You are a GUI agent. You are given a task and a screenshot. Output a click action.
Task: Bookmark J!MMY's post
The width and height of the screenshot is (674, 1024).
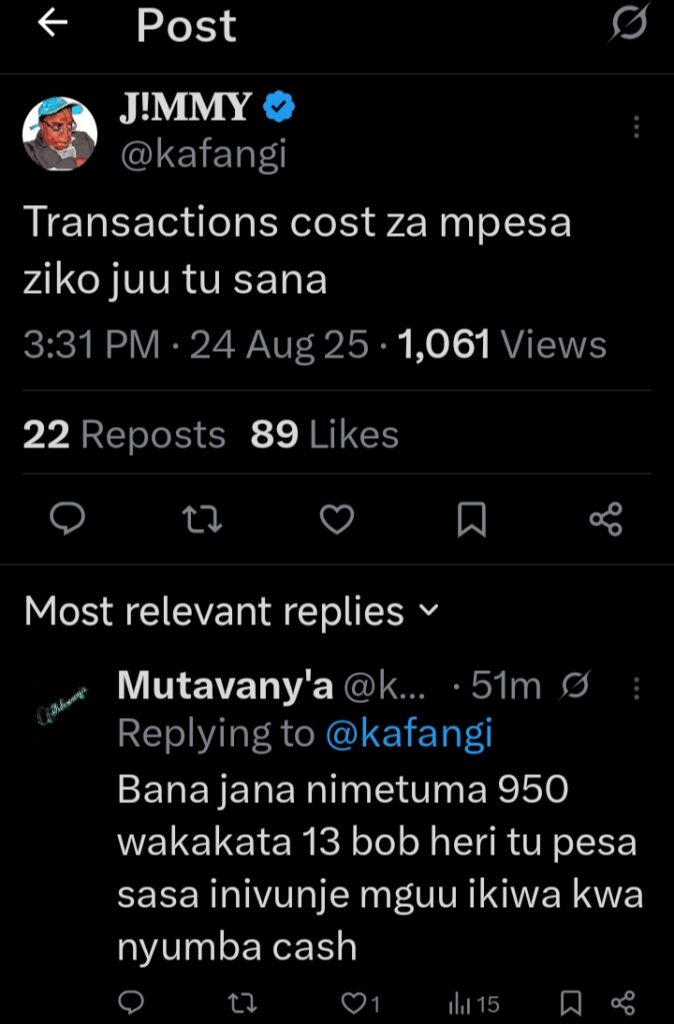pos(471,519)
